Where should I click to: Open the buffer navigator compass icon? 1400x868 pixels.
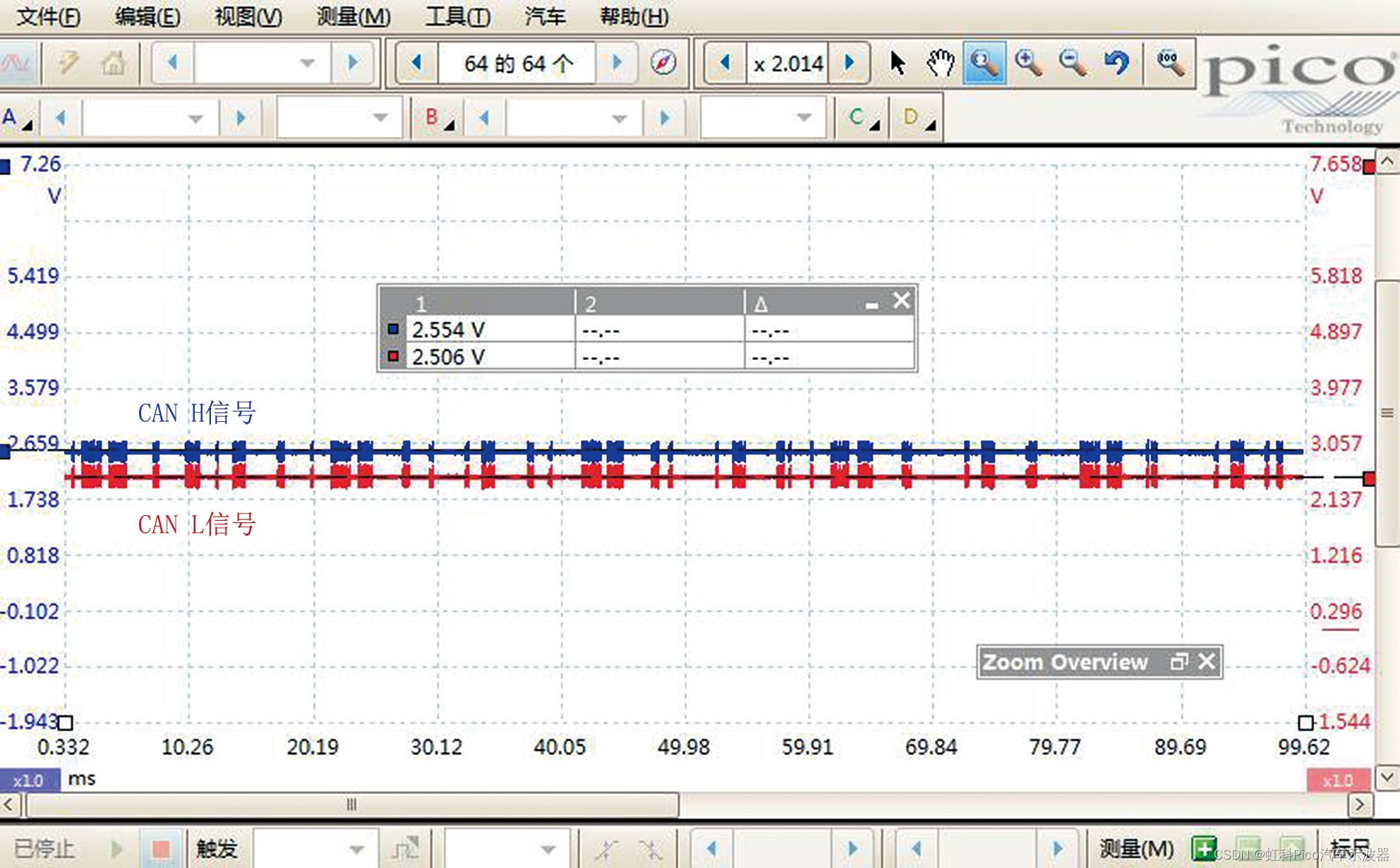tap(663, 63)
